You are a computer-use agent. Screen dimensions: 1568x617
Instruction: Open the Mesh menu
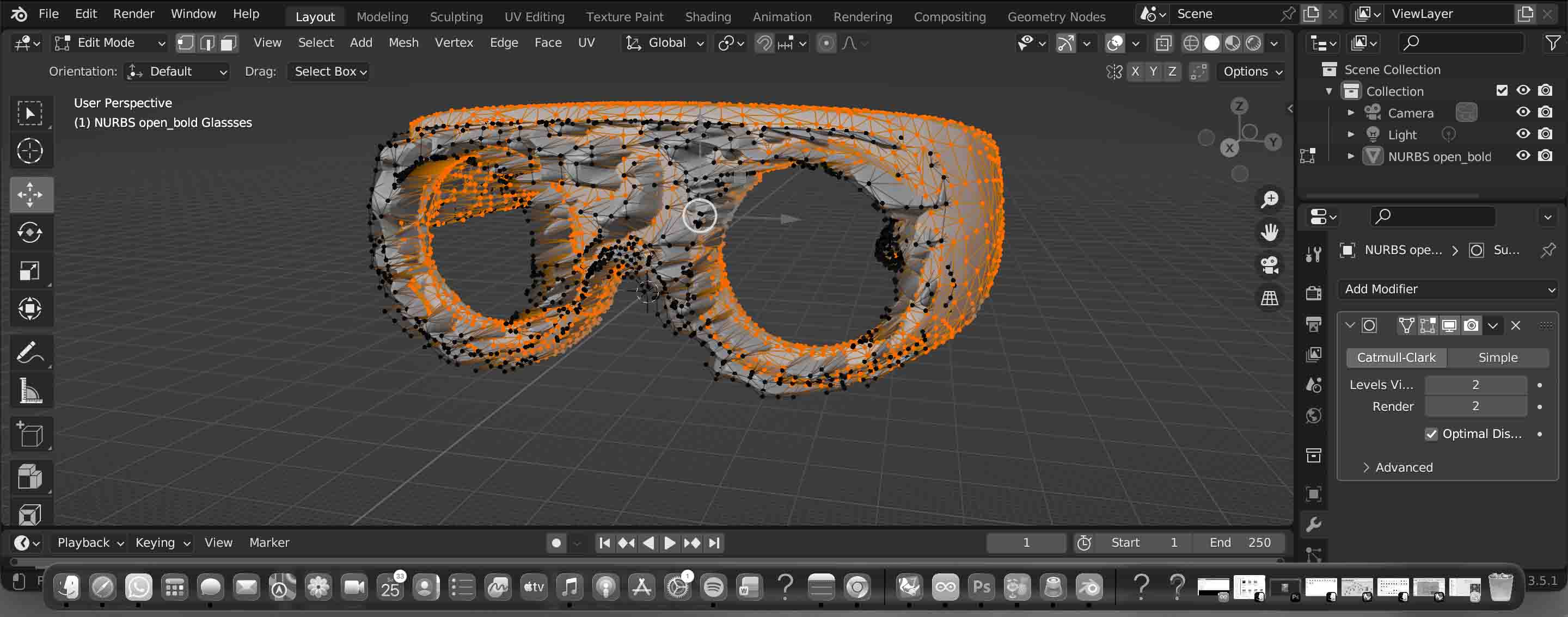[x=403, y=42]
